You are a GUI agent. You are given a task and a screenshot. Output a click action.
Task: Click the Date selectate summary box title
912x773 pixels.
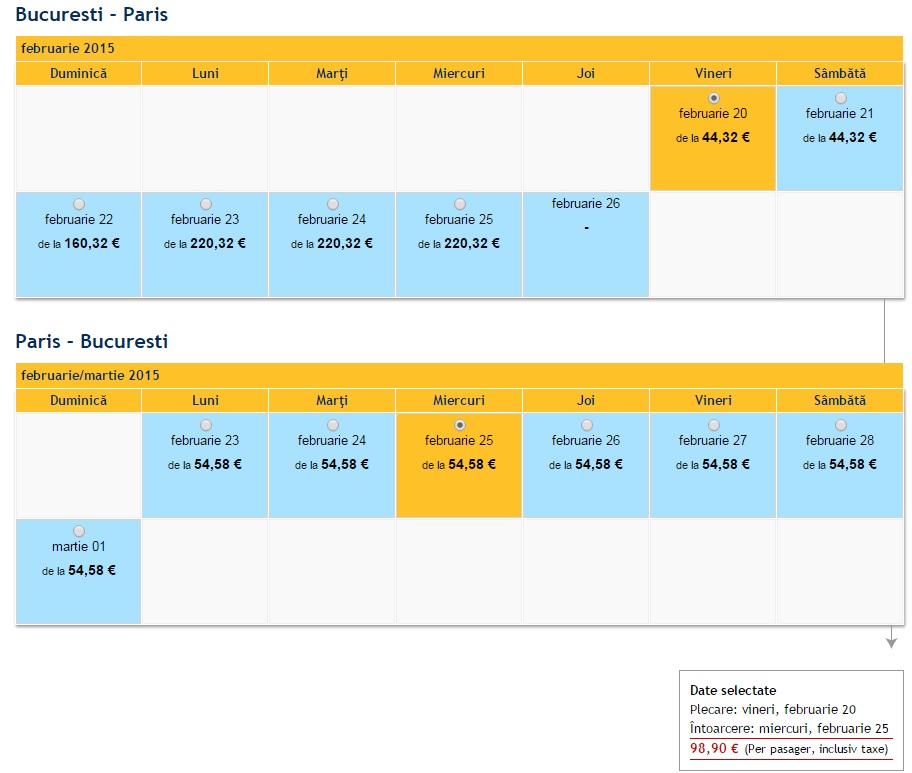click(732, 690)
